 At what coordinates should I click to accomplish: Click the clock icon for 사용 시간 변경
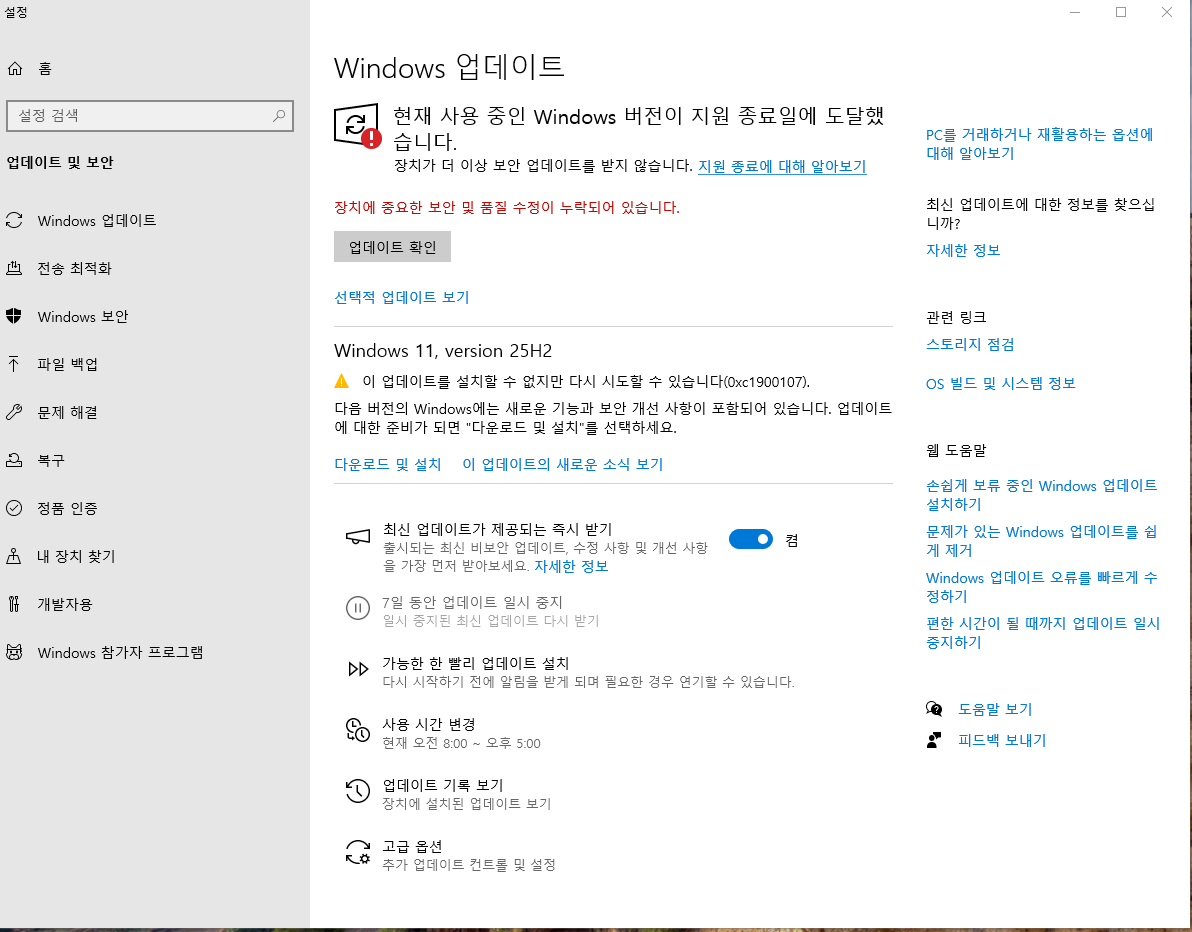pyautogui.click(x=358, y=730)
